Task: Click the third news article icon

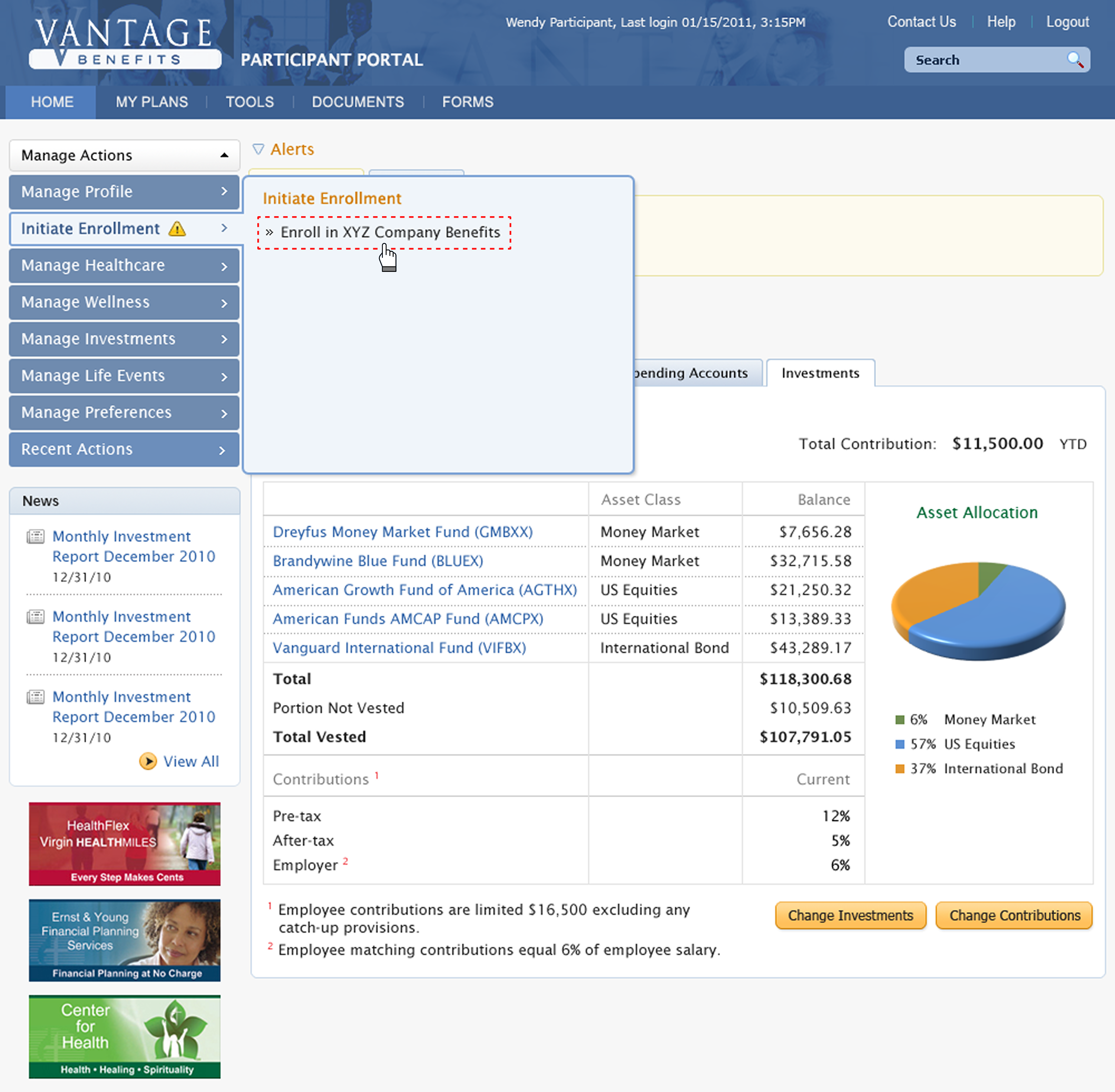Action: pyautogui.click(x=36, y=698)
